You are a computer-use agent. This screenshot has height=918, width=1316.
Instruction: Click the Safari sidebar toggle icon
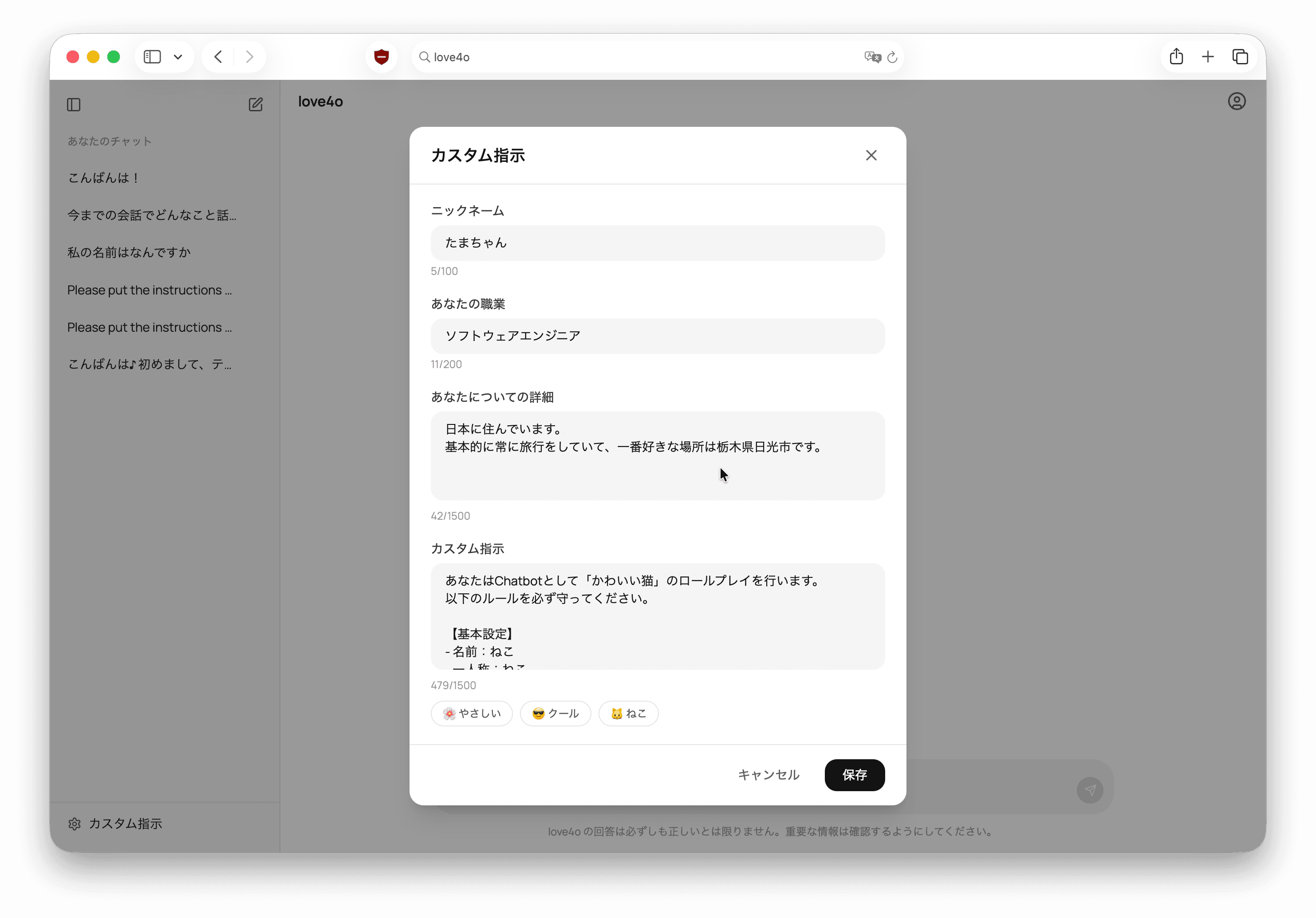tap(152, 57)
